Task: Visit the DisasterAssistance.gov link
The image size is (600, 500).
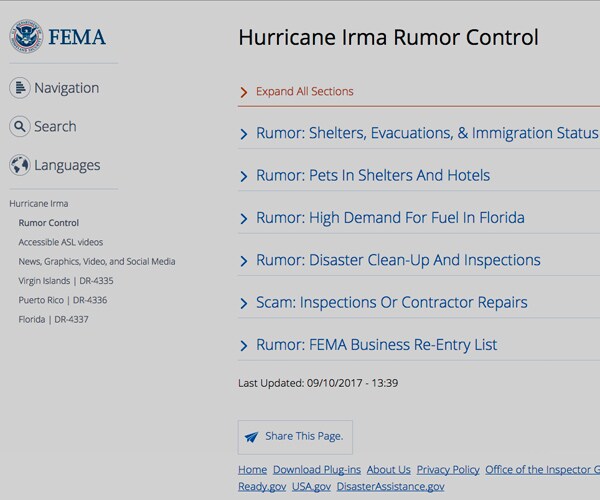Action: pyautogui.click(x=390, y=486)
